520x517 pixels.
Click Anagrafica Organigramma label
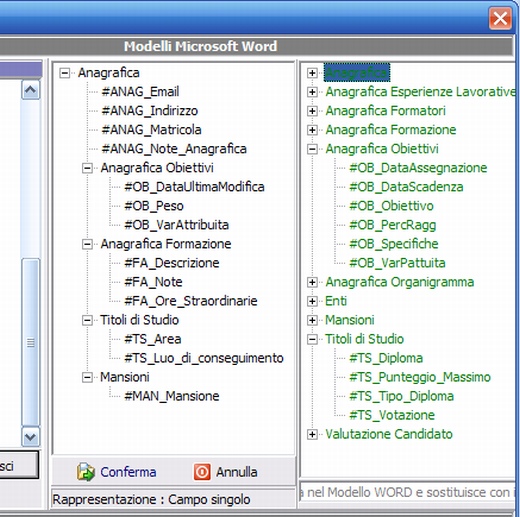tap(400, 282)
